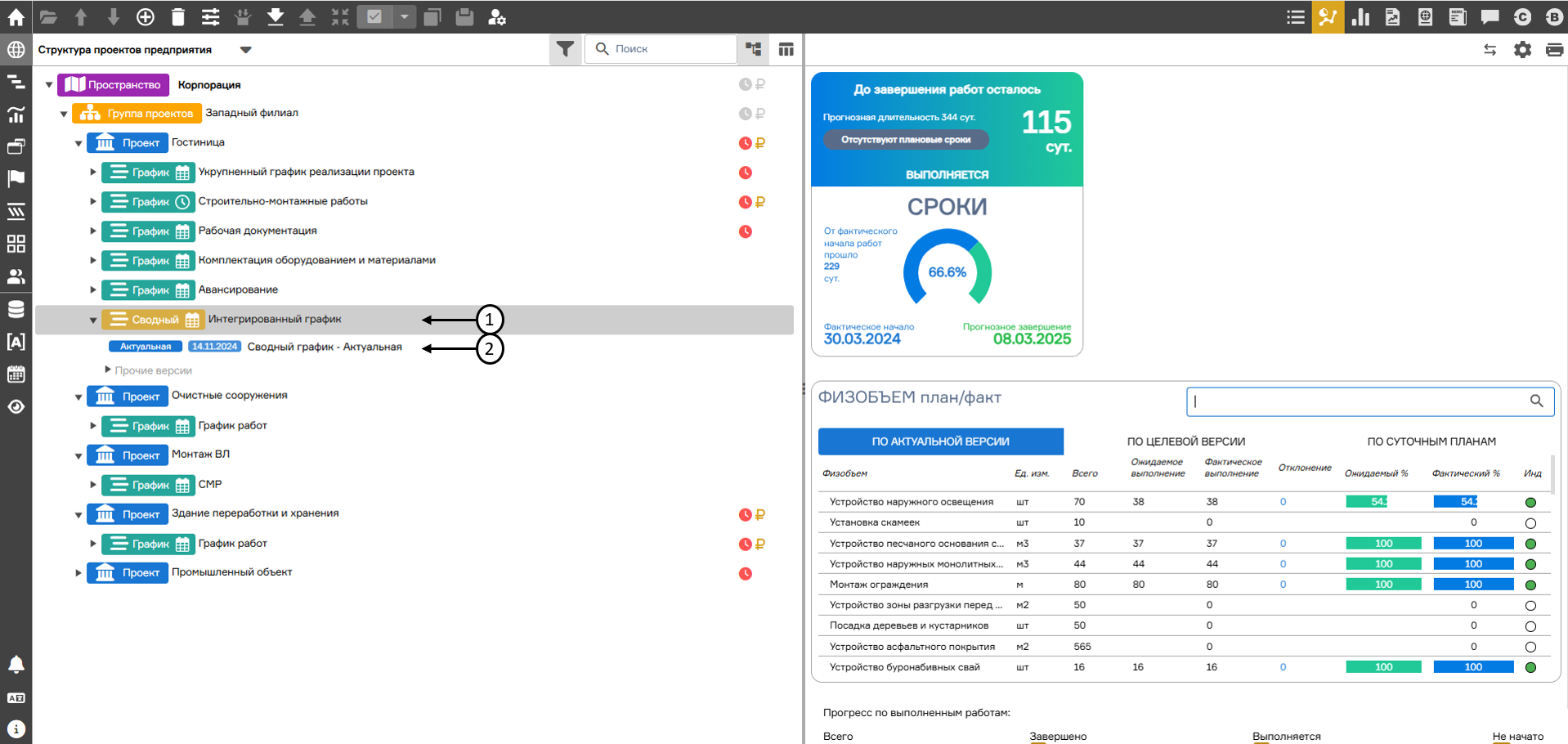Image resolution: width=1568 pixels, height=744 pixels.
Task: Collapse the Интегрированный график node
Action: tap(93, 320)
